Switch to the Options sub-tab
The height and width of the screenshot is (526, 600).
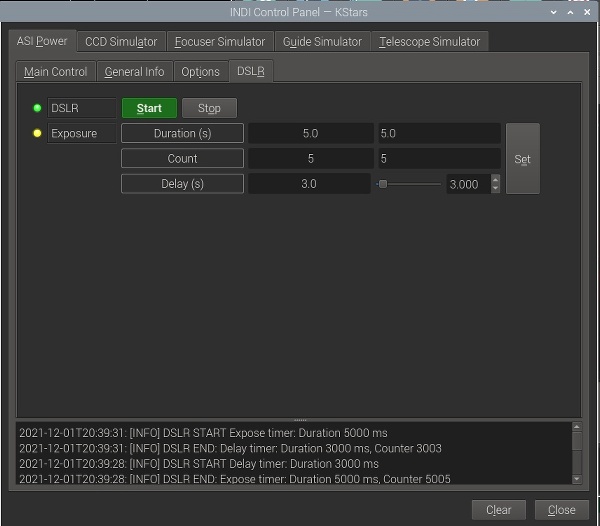click(200, 72)
